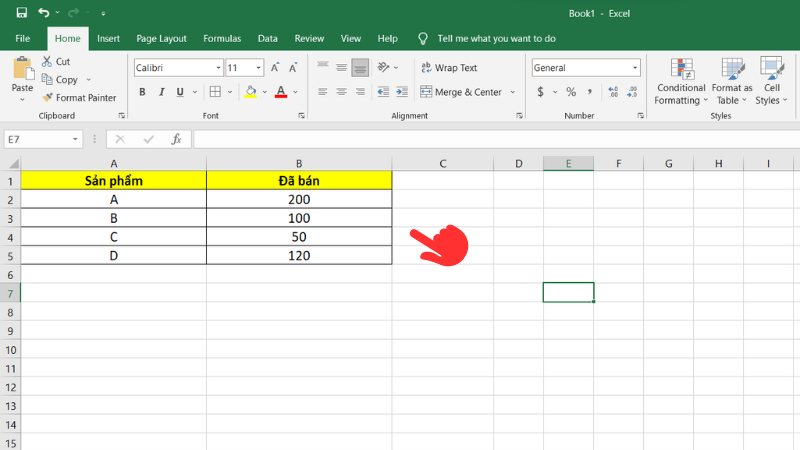Open the Formulas ribbon tab

[221, 38]
